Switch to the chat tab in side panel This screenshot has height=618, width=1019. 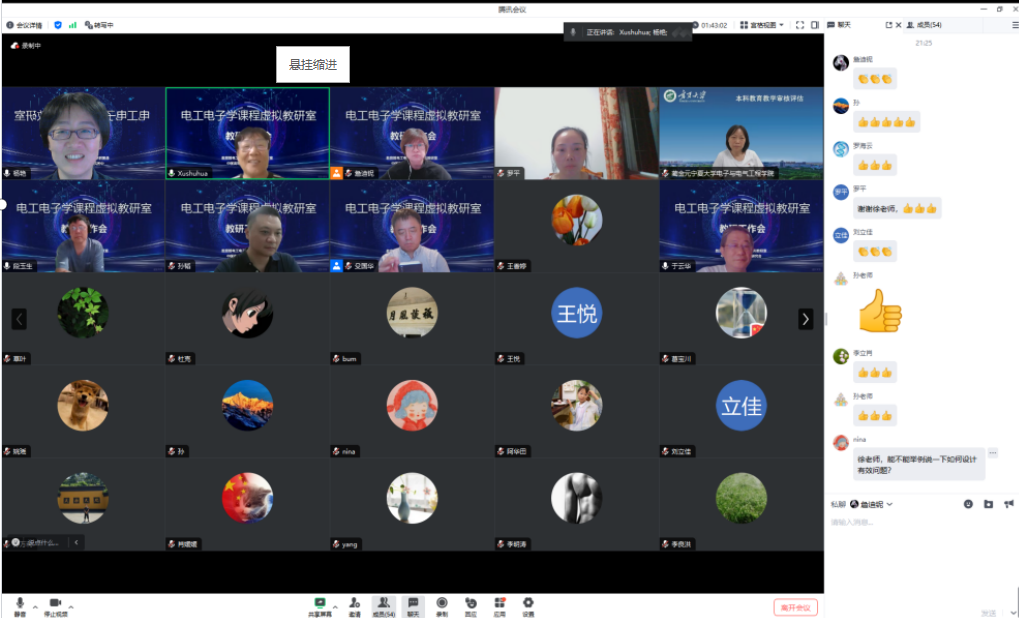tap(839, 25)
